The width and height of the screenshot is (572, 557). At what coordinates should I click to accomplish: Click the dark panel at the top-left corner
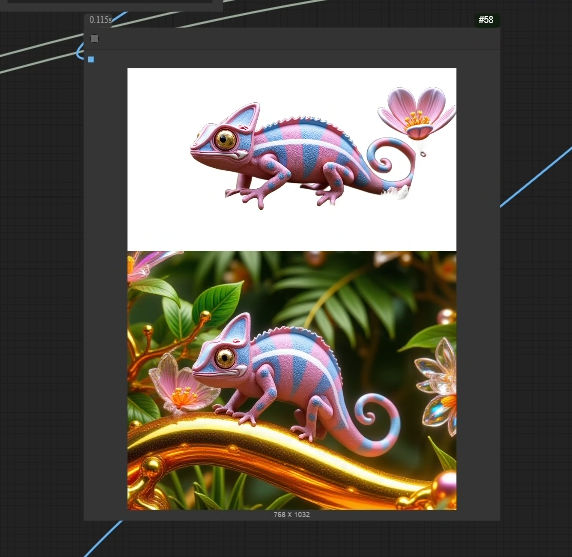111,5
